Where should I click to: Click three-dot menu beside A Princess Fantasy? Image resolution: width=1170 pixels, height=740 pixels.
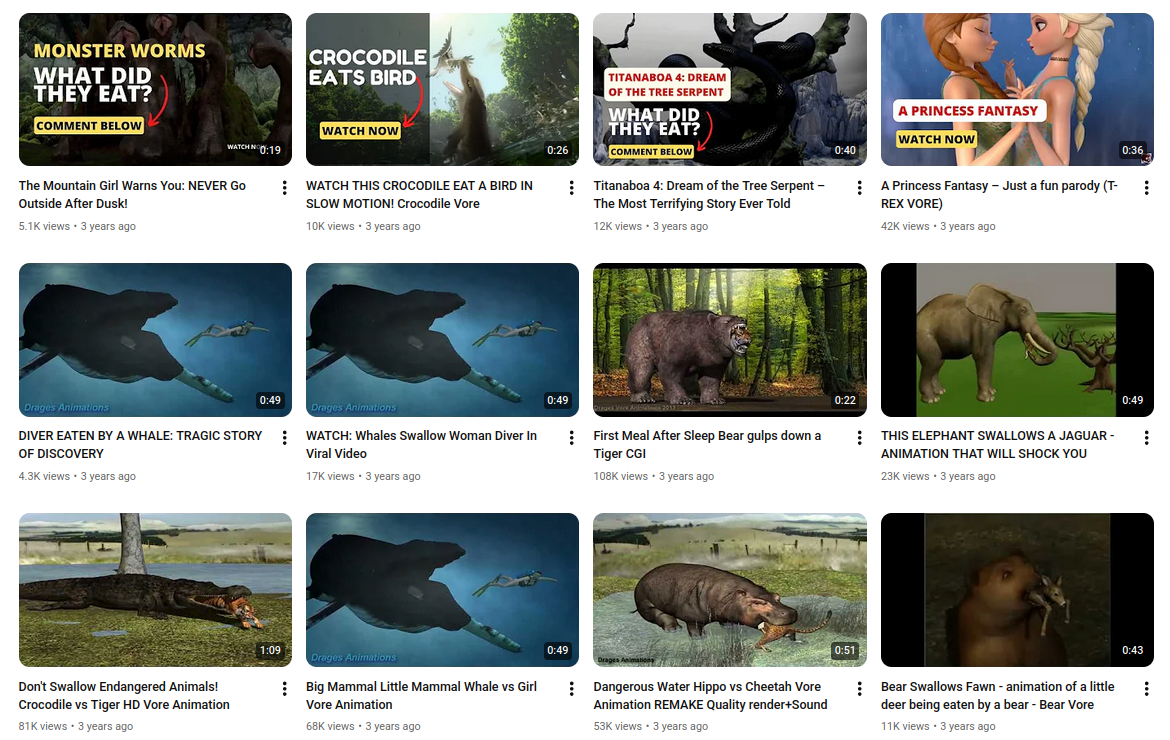coord(1147,188)
